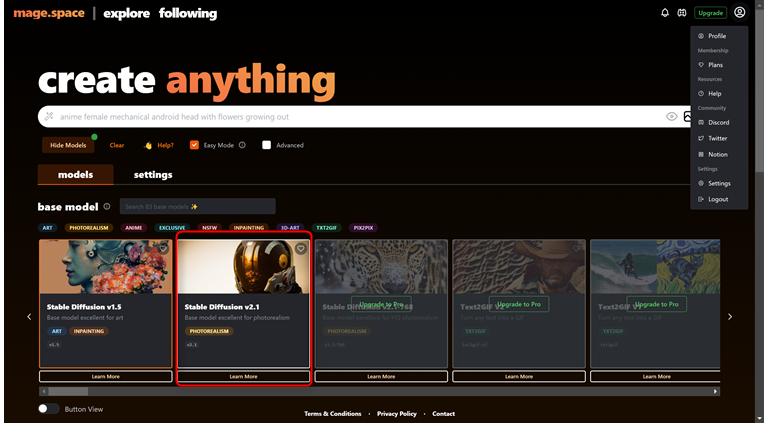Uncheck the Easy Mode checkbox
768x423 pixels.
194,145
